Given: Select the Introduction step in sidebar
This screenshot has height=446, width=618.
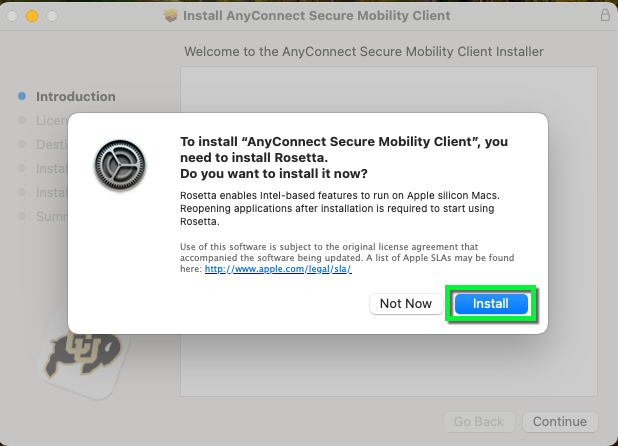Looking at the screenshot, I should point(75,97).
